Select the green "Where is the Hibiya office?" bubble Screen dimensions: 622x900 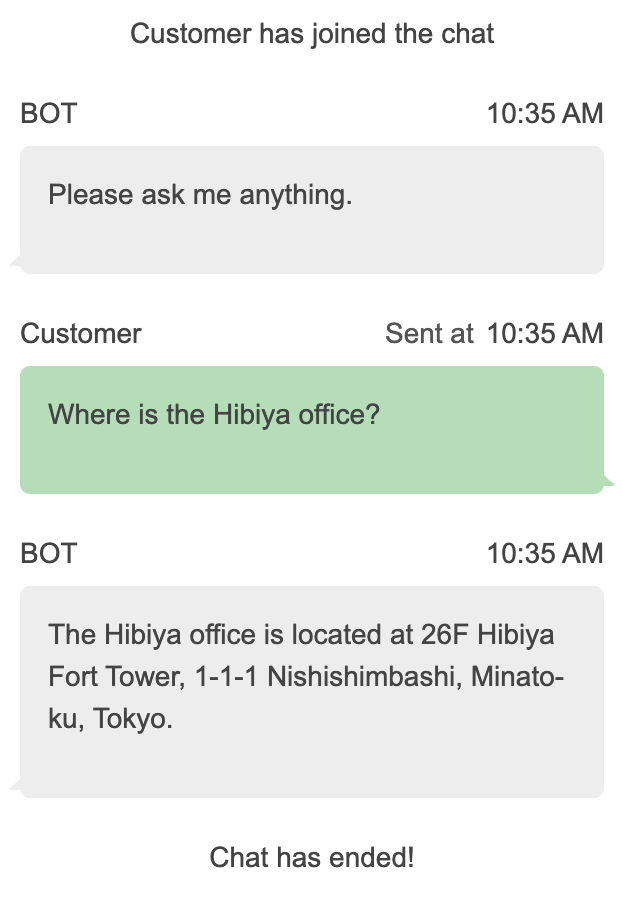(312, 430)
